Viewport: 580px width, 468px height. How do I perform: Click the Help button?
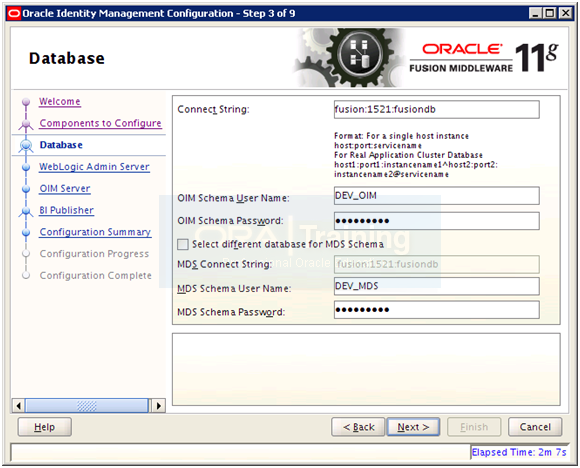44,427
